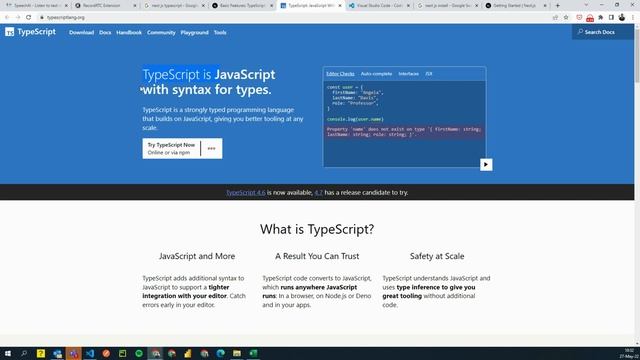Click the page vertical scrollbar thumb
640x360 pixels.
[637, 55]
